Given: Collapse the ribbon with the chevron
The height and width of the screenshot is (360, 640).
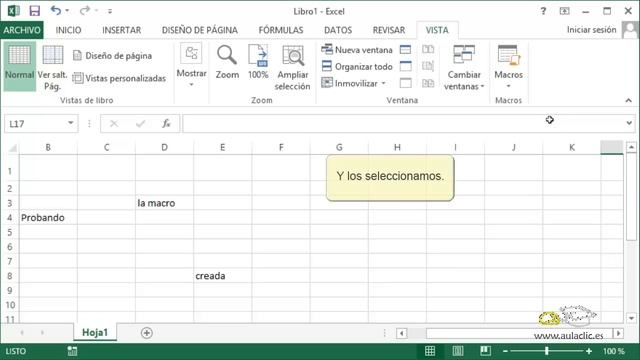Looking at the screenshot, I should [x=628, y=100].
